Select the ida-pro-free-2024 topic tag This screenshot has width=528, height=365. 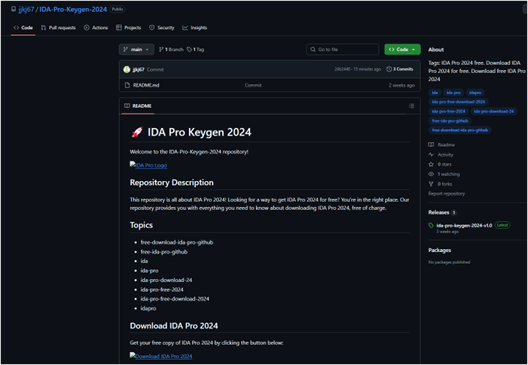448,111
